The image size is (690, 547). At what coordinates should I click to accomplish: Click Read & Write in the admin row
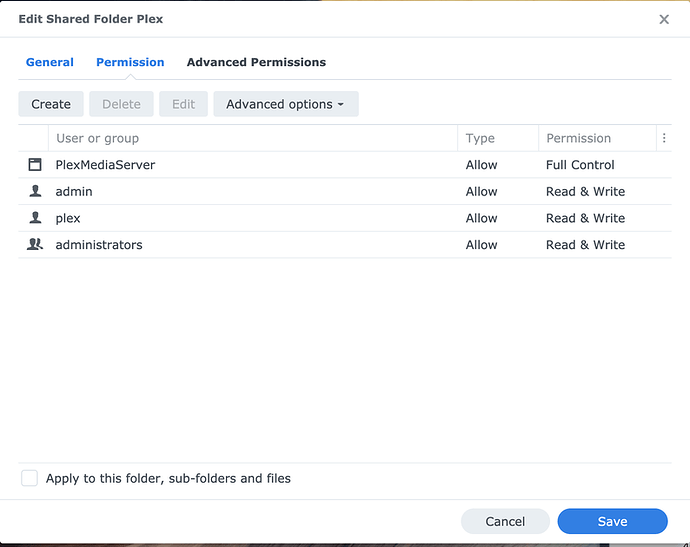(585, 191)
